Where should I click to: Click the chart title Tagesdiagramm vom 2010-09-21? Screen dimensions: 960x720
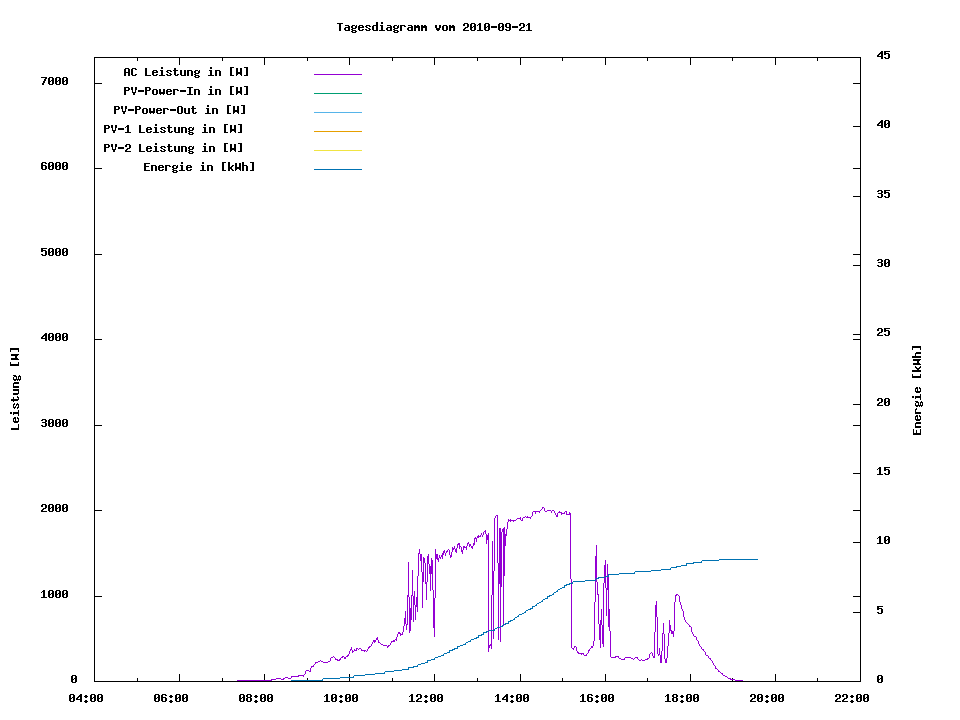(434, 27)
